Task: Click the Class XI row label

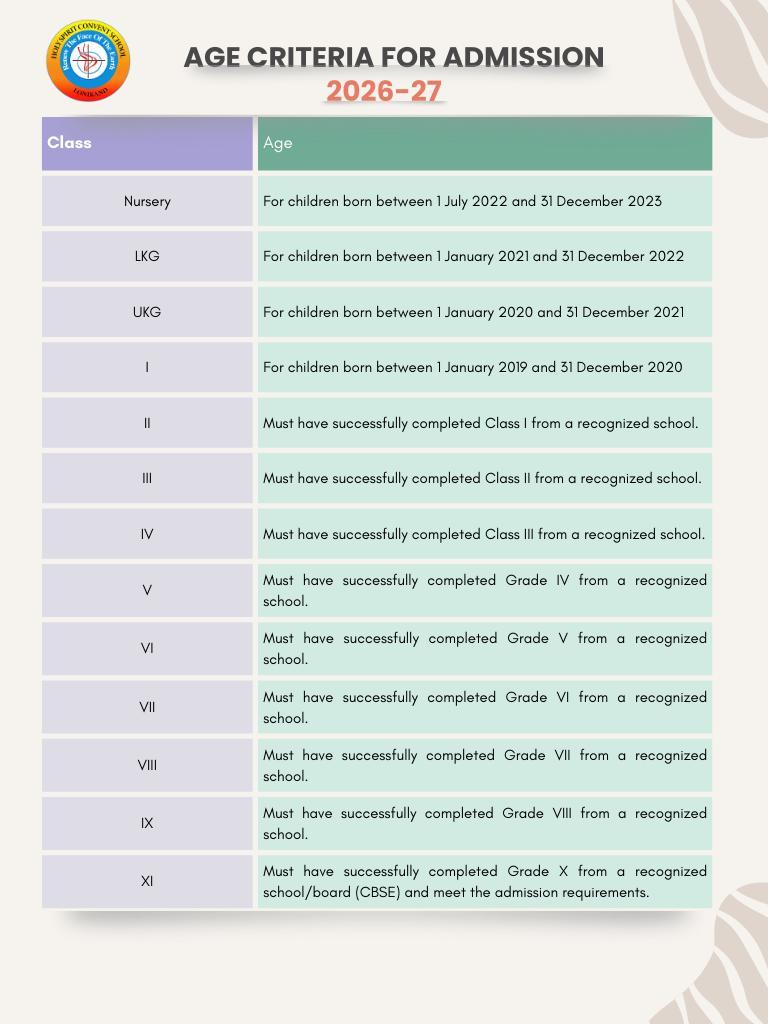Action: tap(147, 881)
